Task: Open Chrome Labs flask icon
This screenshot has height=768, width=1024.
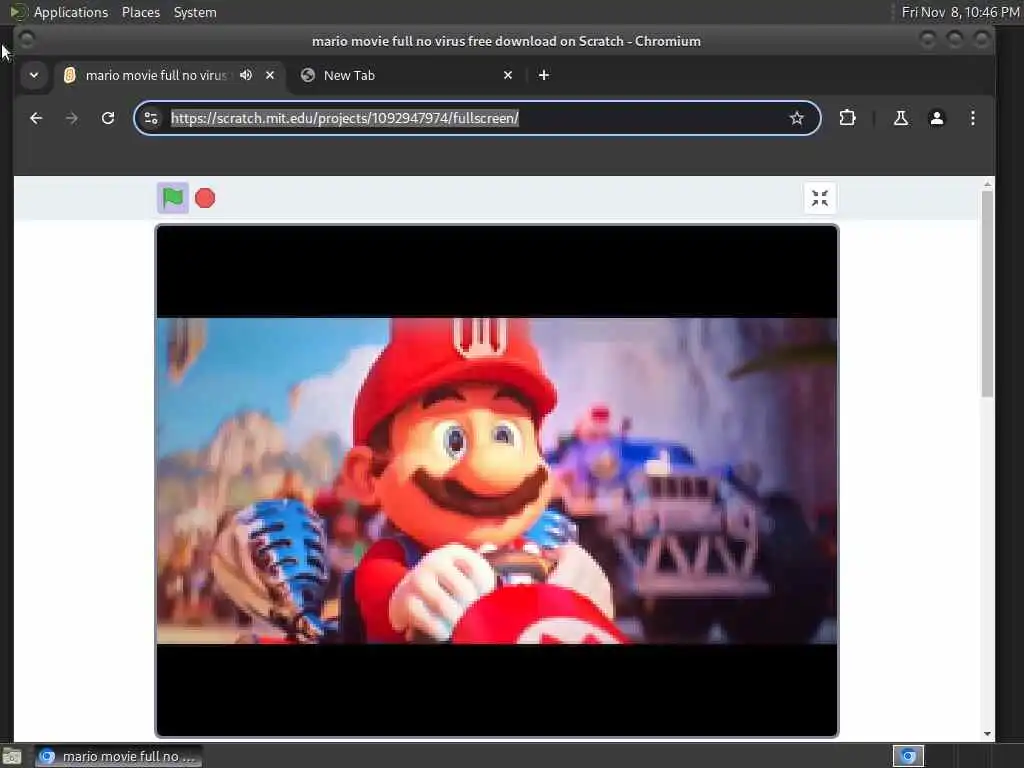Action: (x=901, y=118)
